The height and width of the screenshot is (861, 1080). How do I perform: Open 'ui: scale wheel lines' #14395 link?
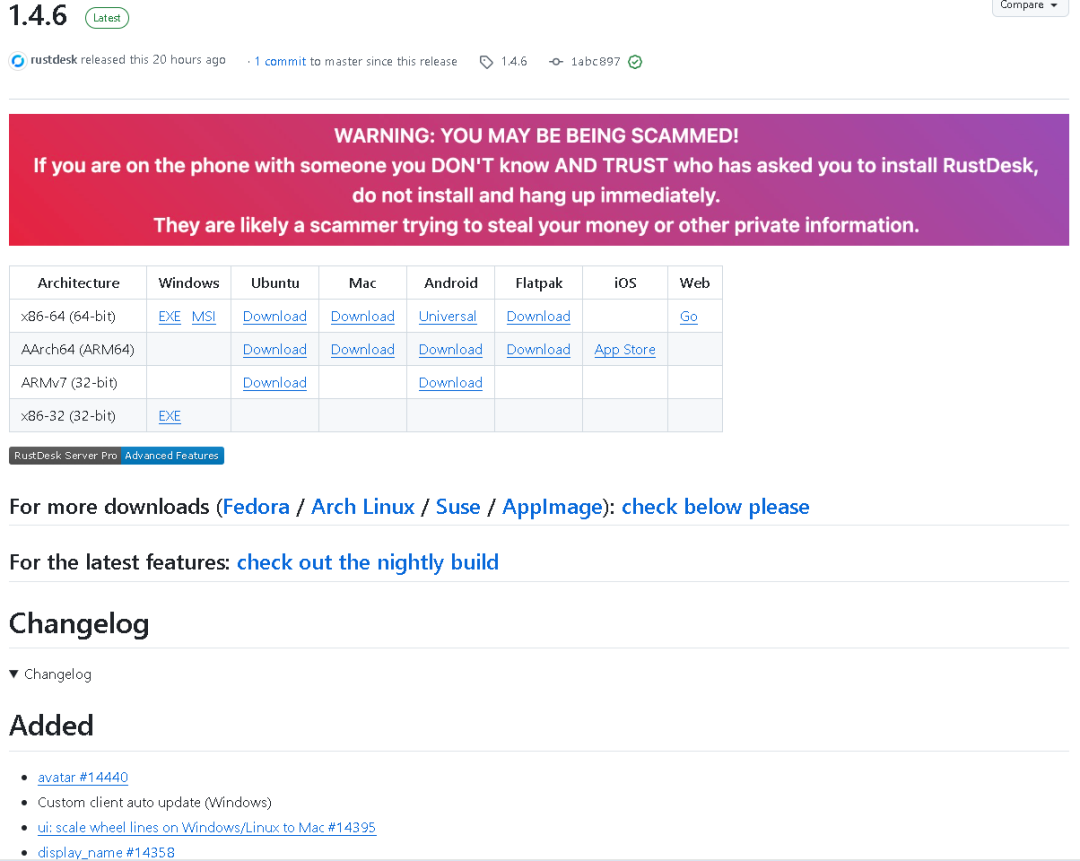tap(207, 827)
